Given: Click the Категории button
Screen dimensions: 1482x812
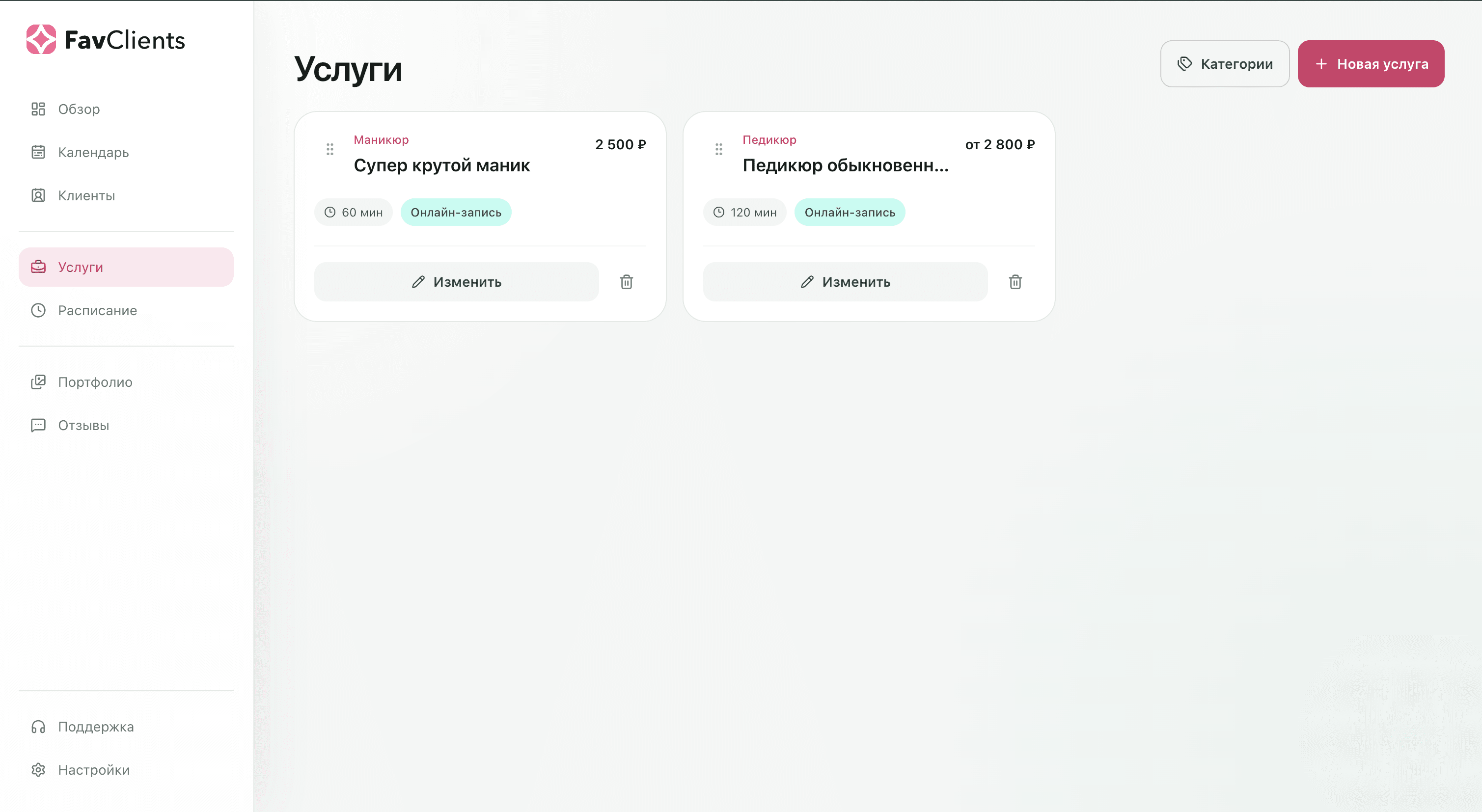Looking at the screenshot, I should coord(1225,64).
